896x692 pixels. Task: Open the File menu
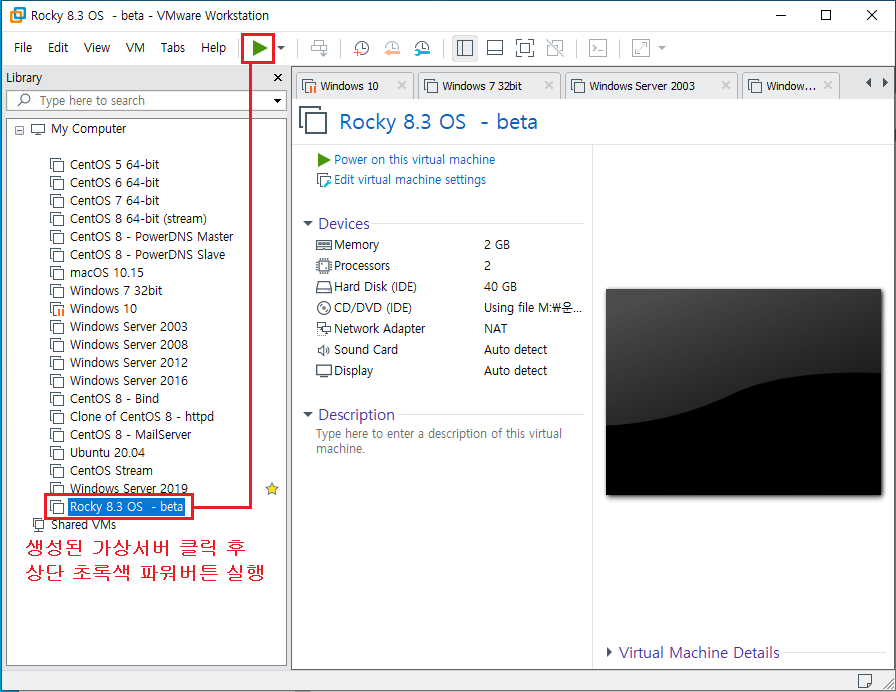pyautogui.click(x=23, y=47)
